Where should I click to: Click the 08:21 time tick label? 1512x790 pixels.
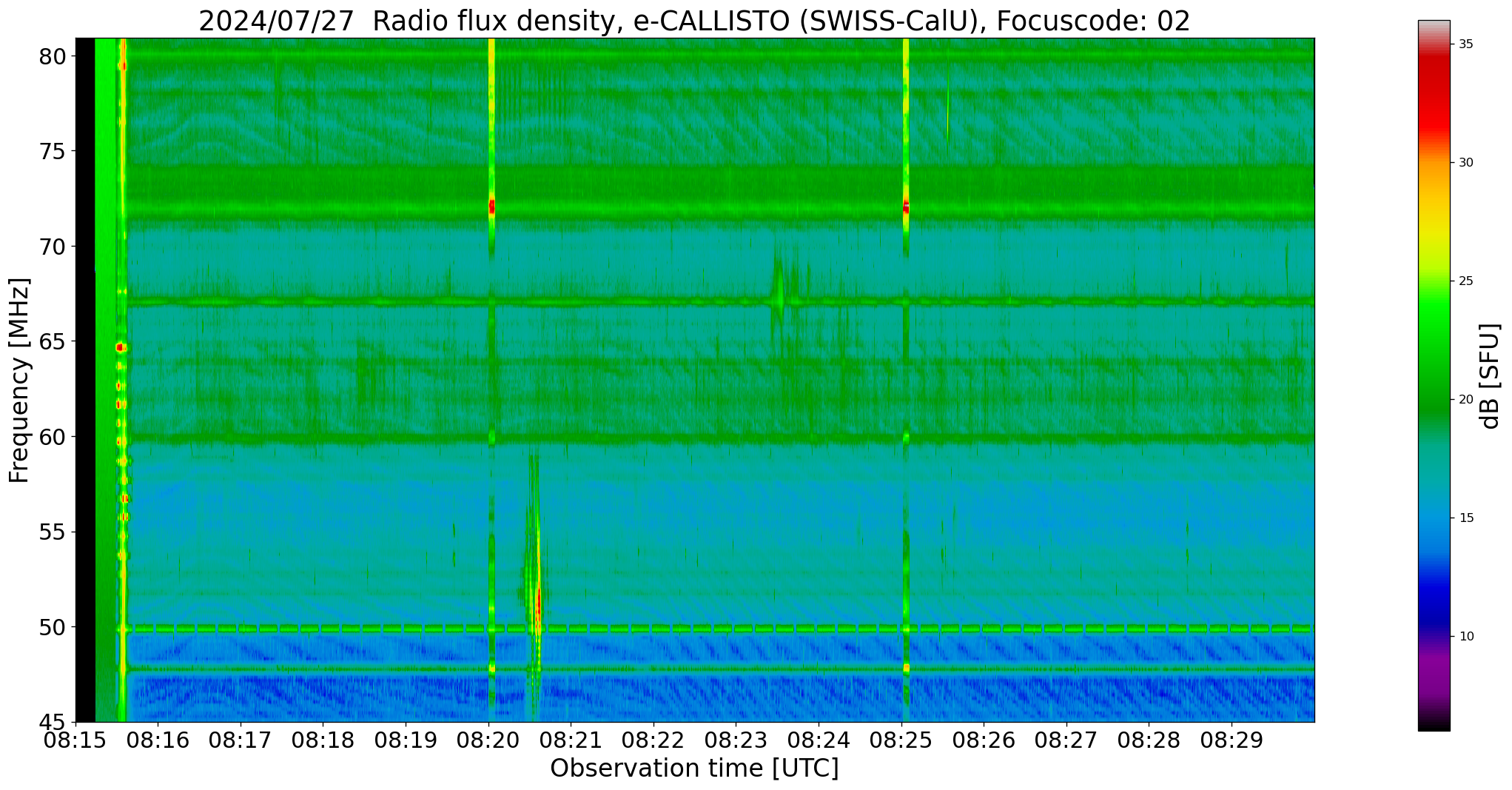coord(571,740)
